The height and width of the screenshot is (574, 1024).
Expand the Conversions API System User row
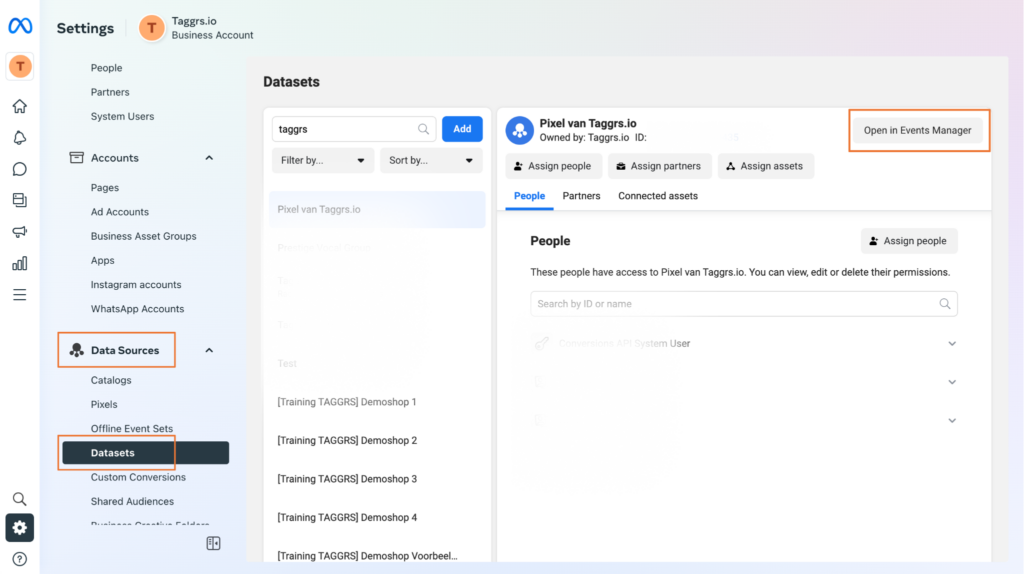click(x=952, y=343)
